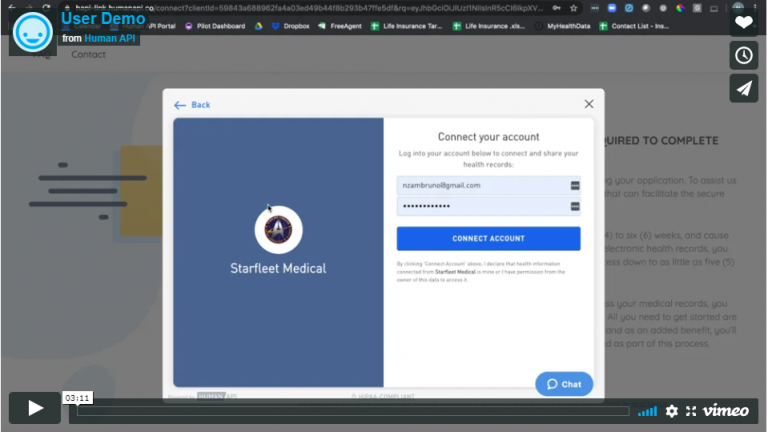Click password manager icon in email field
Viewport: 768px width, 432px height.
tap(574, 186)
